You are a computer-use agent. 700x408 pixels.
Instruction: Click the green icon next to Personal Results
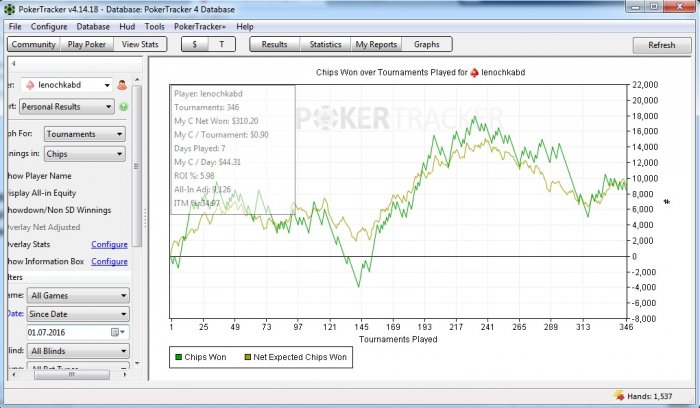click(124, 107)
